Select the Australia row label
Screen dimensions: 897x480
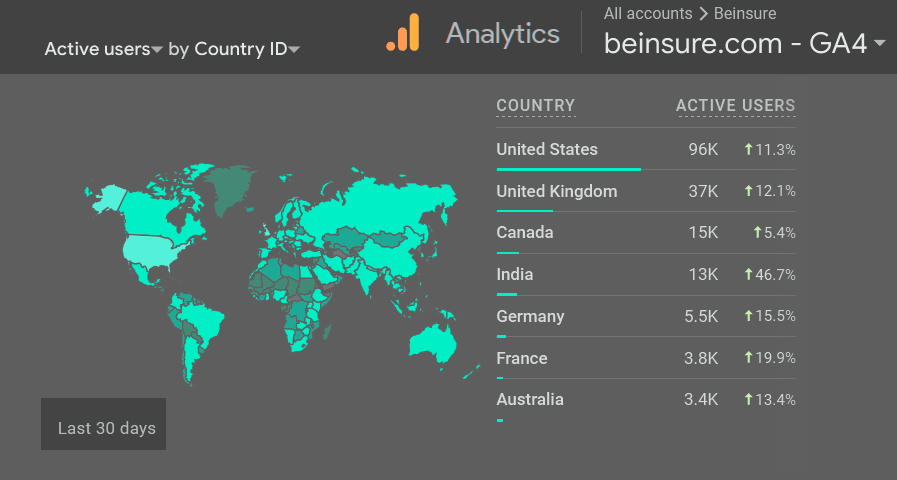point(530,399)
